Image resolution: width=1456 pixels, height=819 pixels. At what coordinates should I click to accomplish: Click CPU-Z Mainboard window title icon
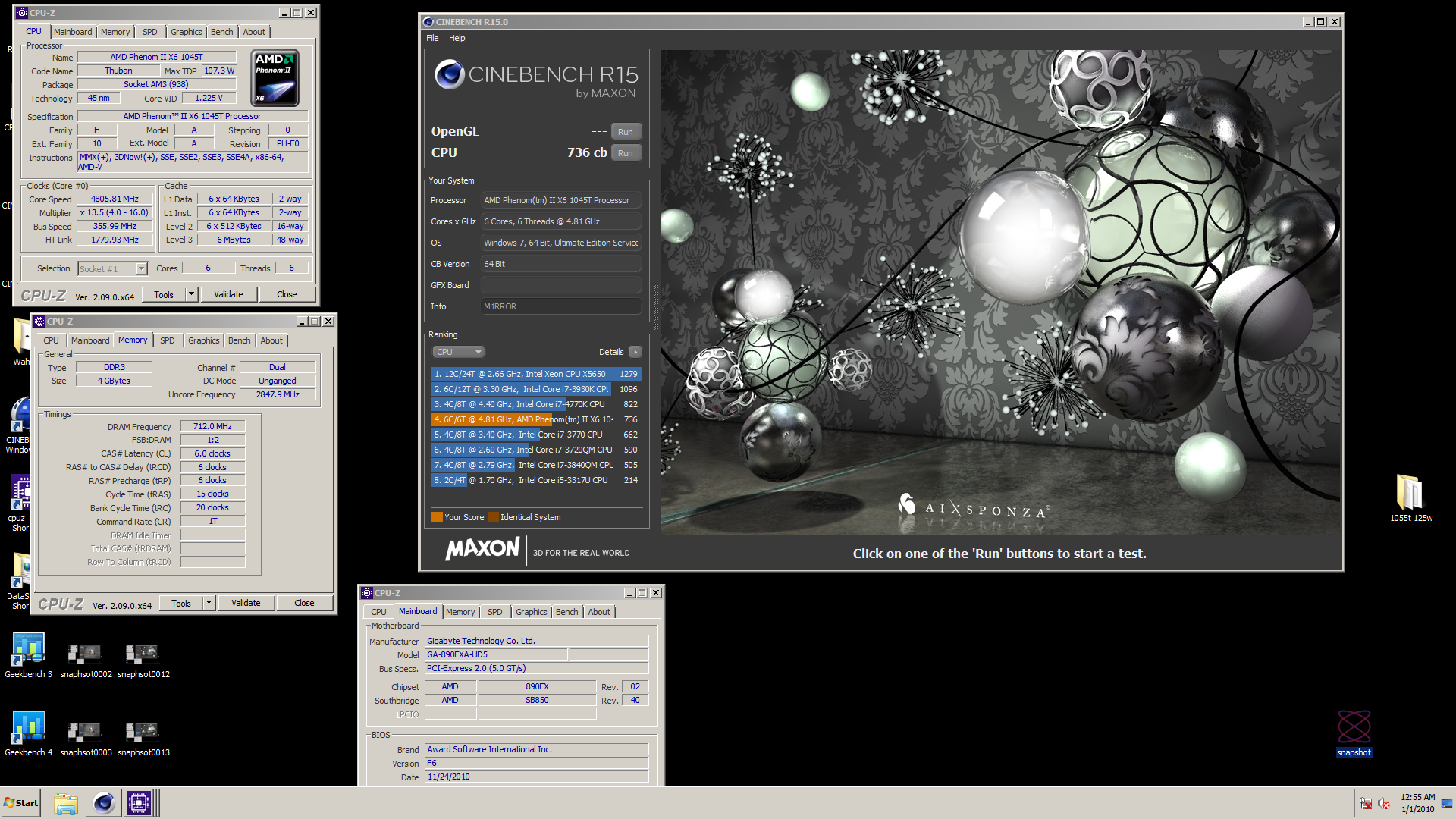pyautogui.click(x=367, y=593)
